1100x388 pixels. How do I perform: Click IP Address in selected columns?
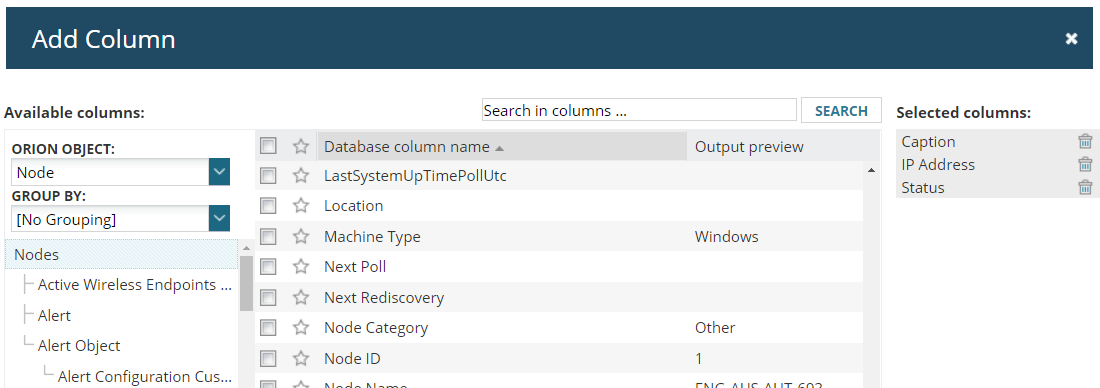(938, 164)
